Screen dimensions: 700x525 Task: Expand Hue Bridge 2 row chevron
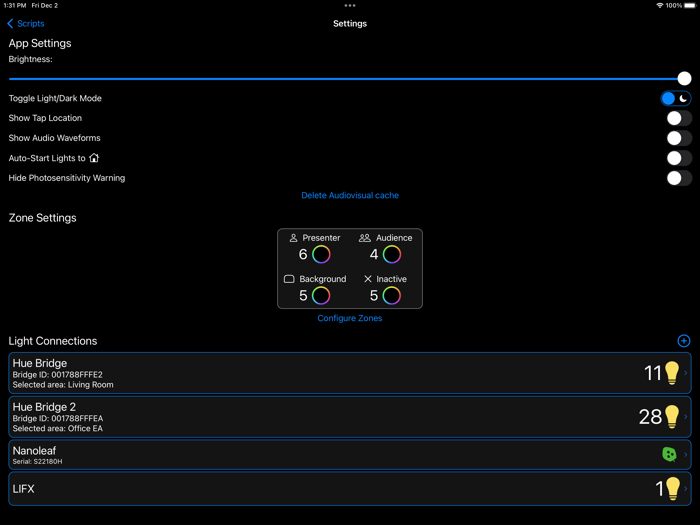pos(686,417)
